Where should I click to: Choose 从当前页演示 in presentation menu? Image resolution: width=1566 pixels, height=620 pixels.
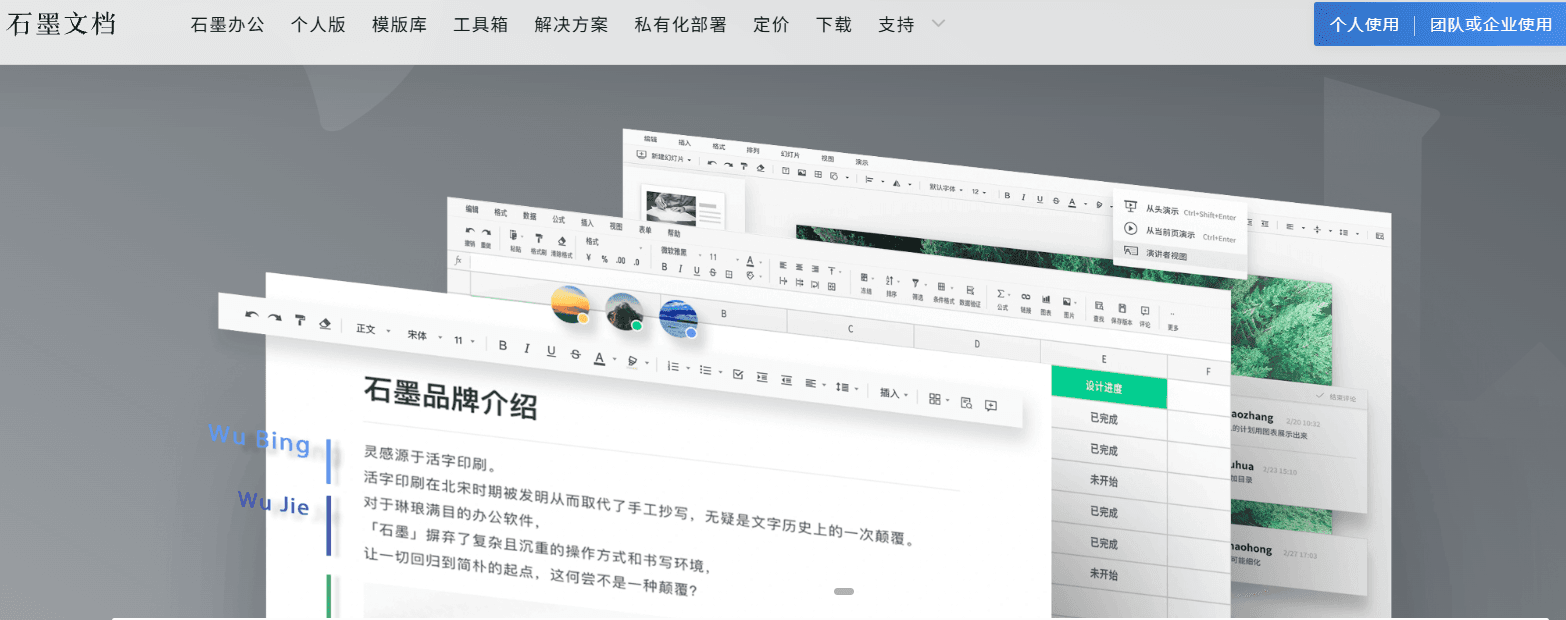click(x=1180, y=234)
